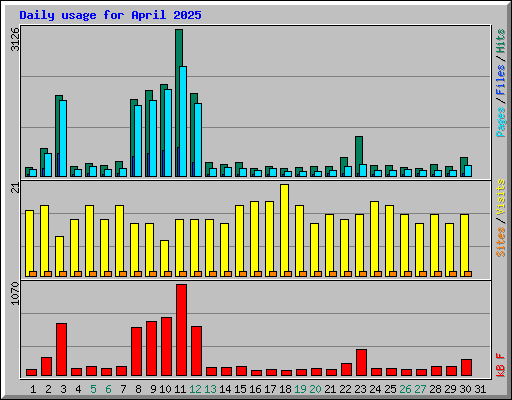Click the tallest red KB bar for day 11
This screenshot has height=400, width=512.
pyautogui.click(x=181, y=330)
